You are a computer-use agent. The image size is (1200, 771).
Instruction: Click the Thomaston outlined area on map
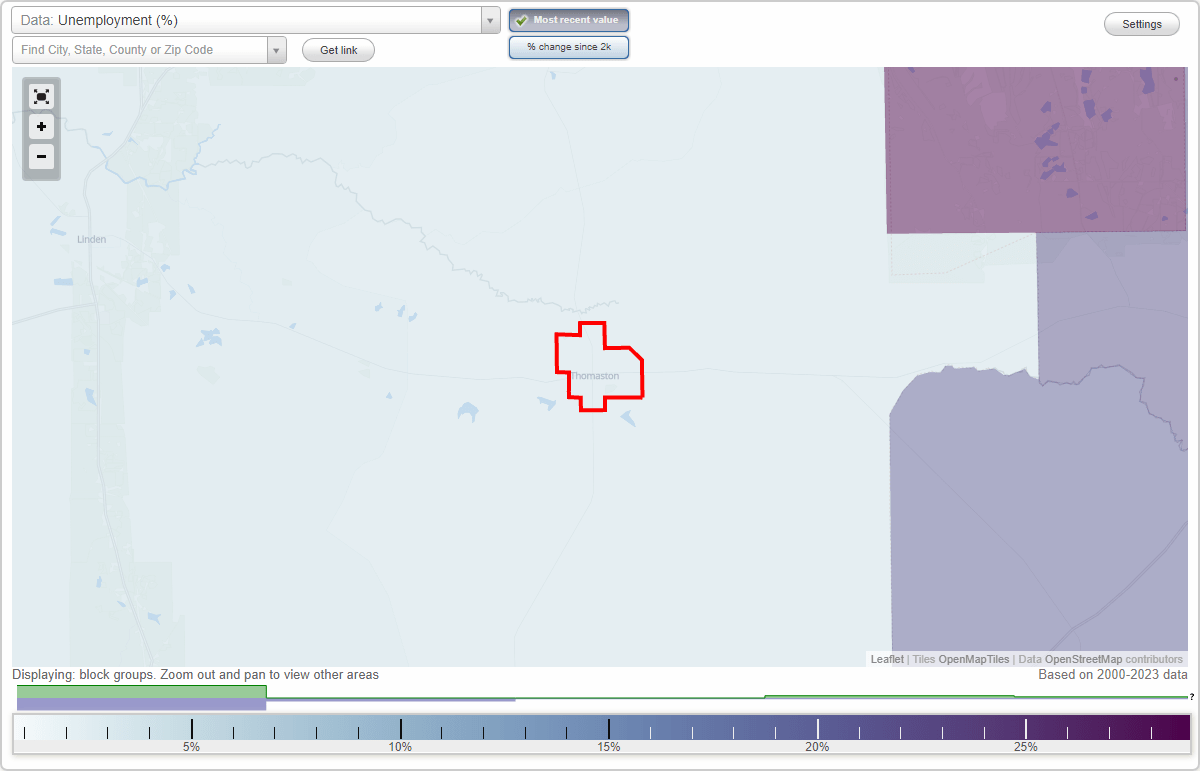pyautogui.click(x=600, y=366)
